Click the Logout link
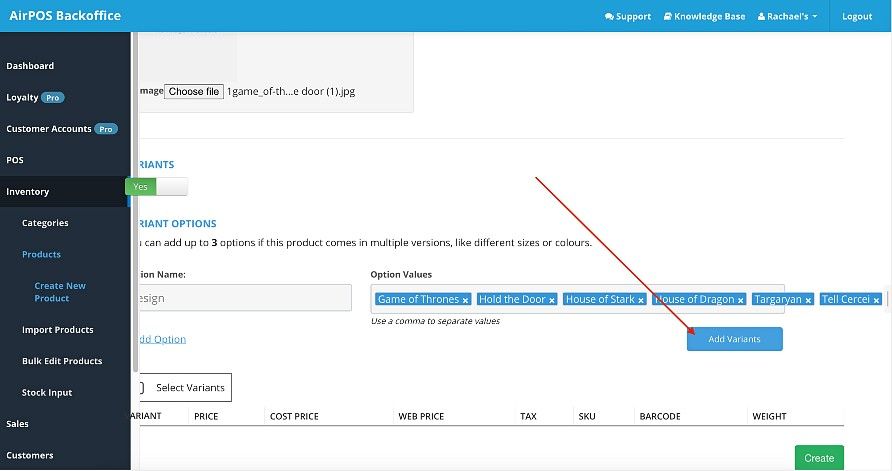This screenshot has height=471, width=892. (857, 16)
